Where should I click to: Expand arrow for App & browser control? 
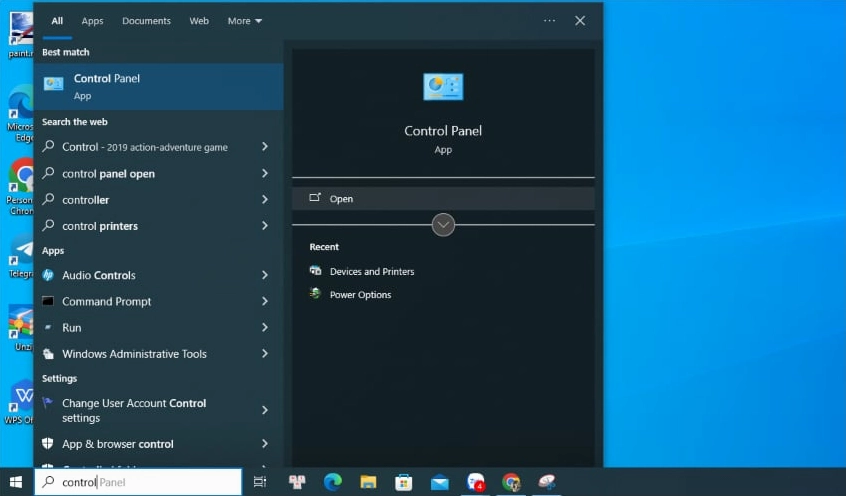pos(265,444)
